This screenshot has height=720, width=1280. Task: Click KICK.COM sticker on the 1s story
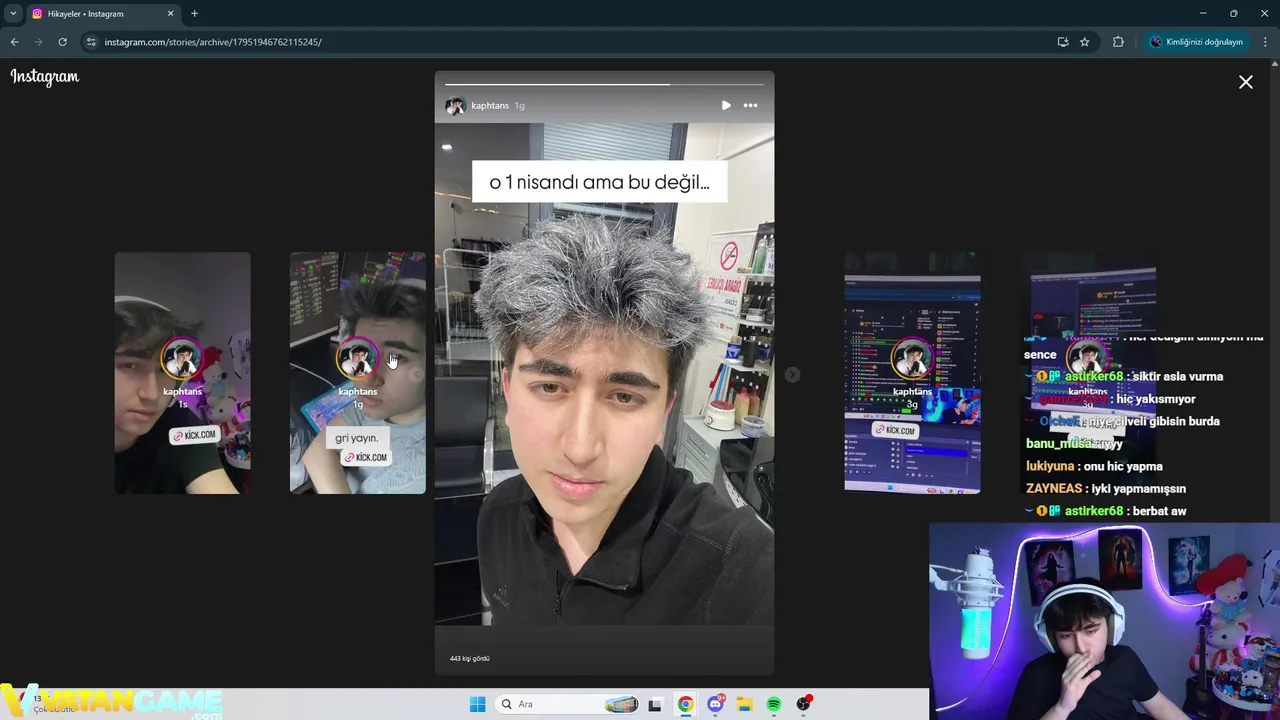[x=194, y=436]
